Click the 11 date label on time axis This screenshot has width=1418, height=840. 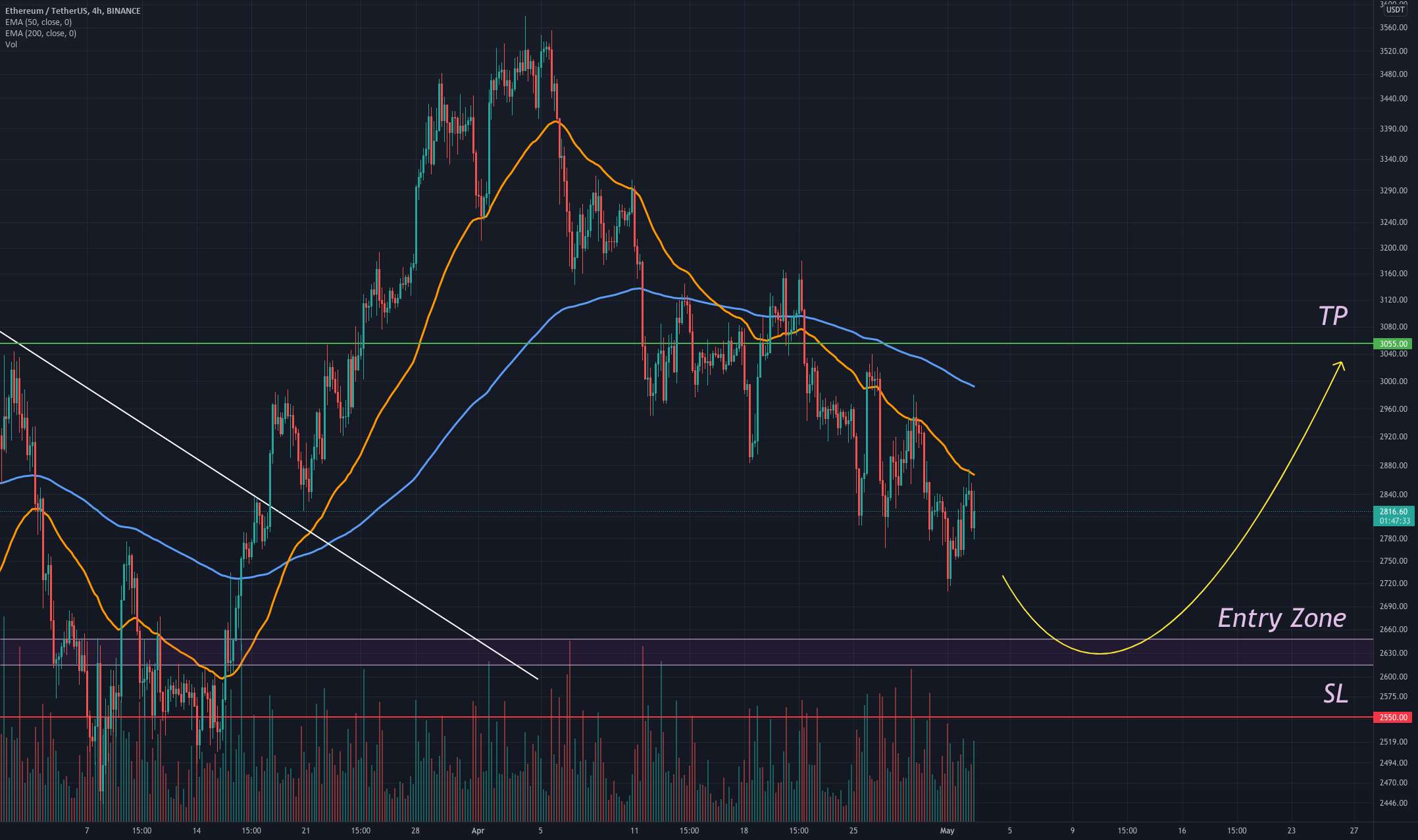(634, 831)
